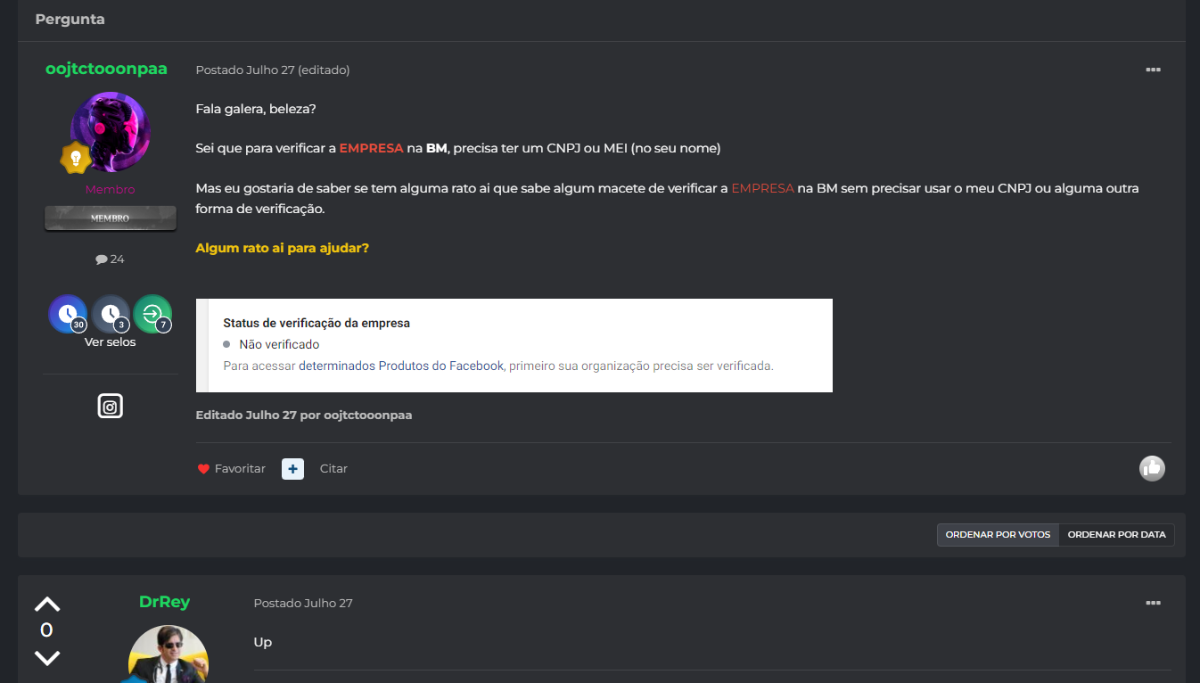Toggle Favoritar heart on the post
Viewport: 1200px width, 683px height.
[231, 468]
